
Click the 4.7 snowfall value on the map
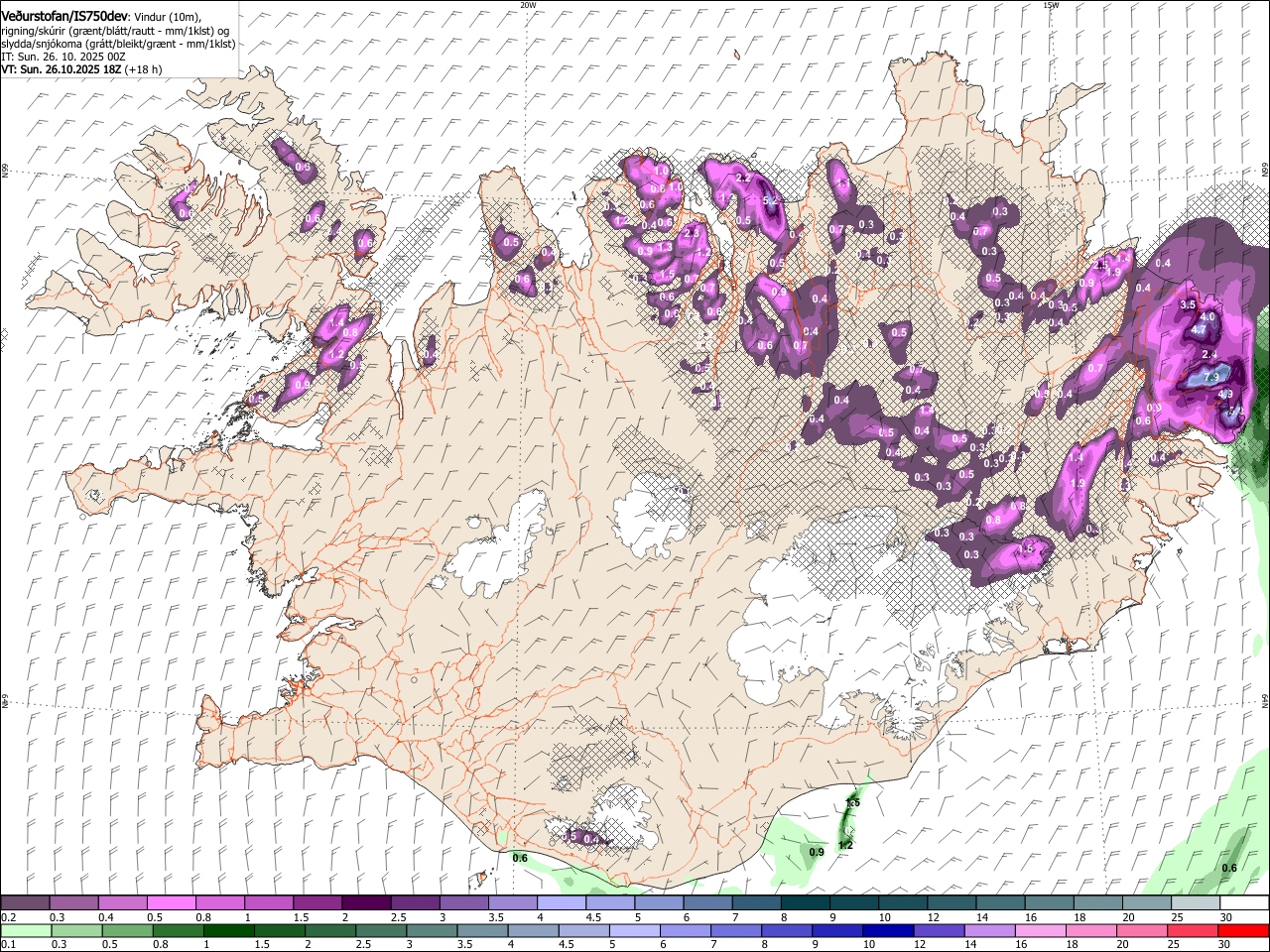[x=1199, y=329]
